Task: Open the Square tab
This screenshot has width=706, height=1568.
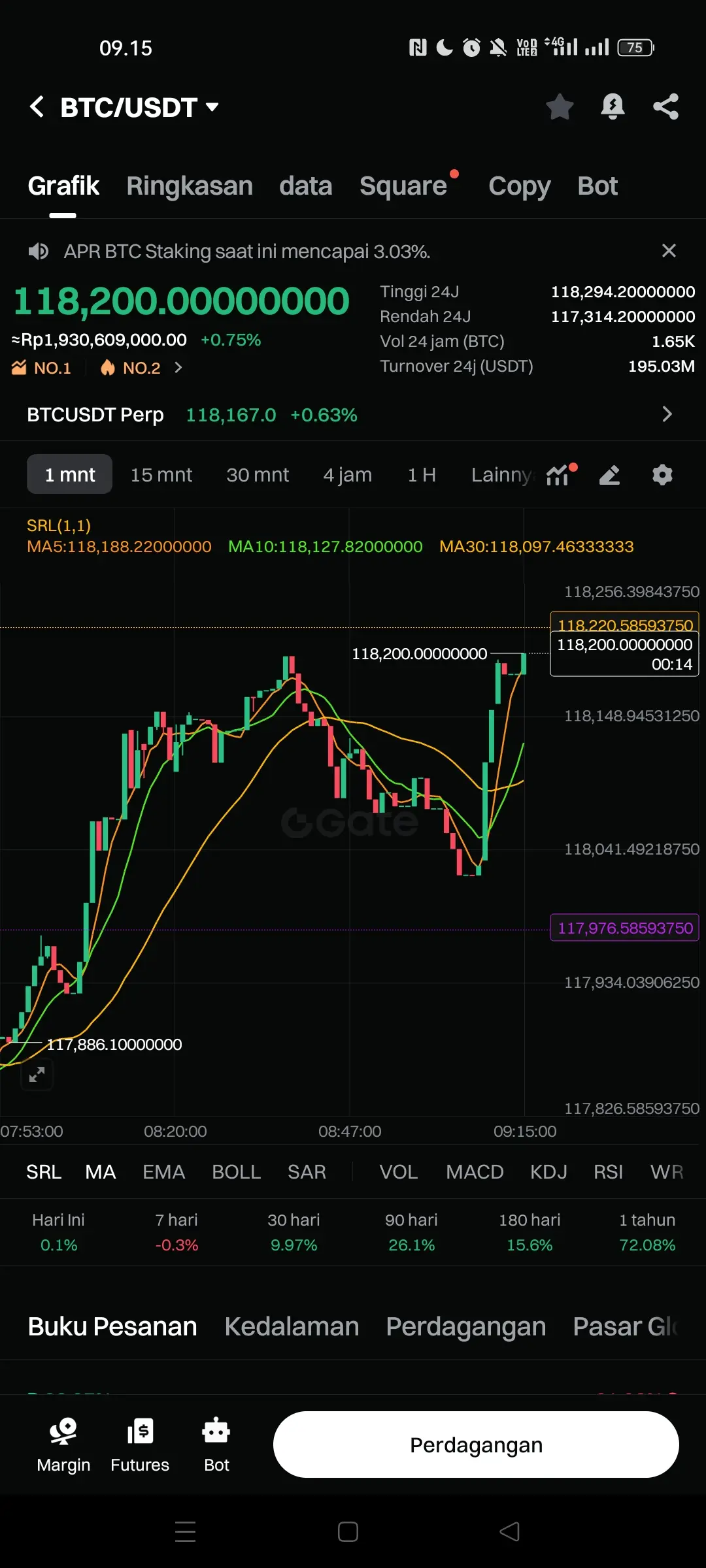Action: pyautogui.click(x=403, y=186)
